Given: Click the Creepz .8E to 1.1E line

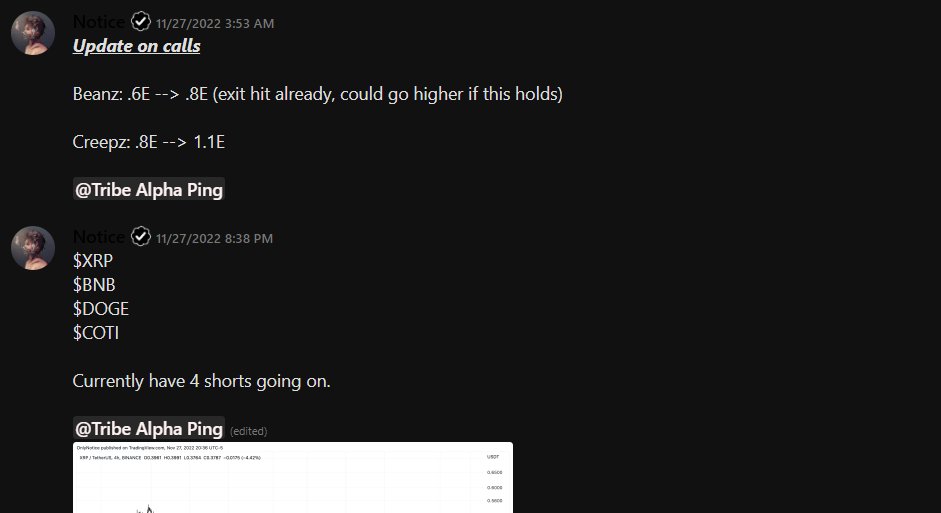Looking at the screenshot, I should tap(149, 142).
